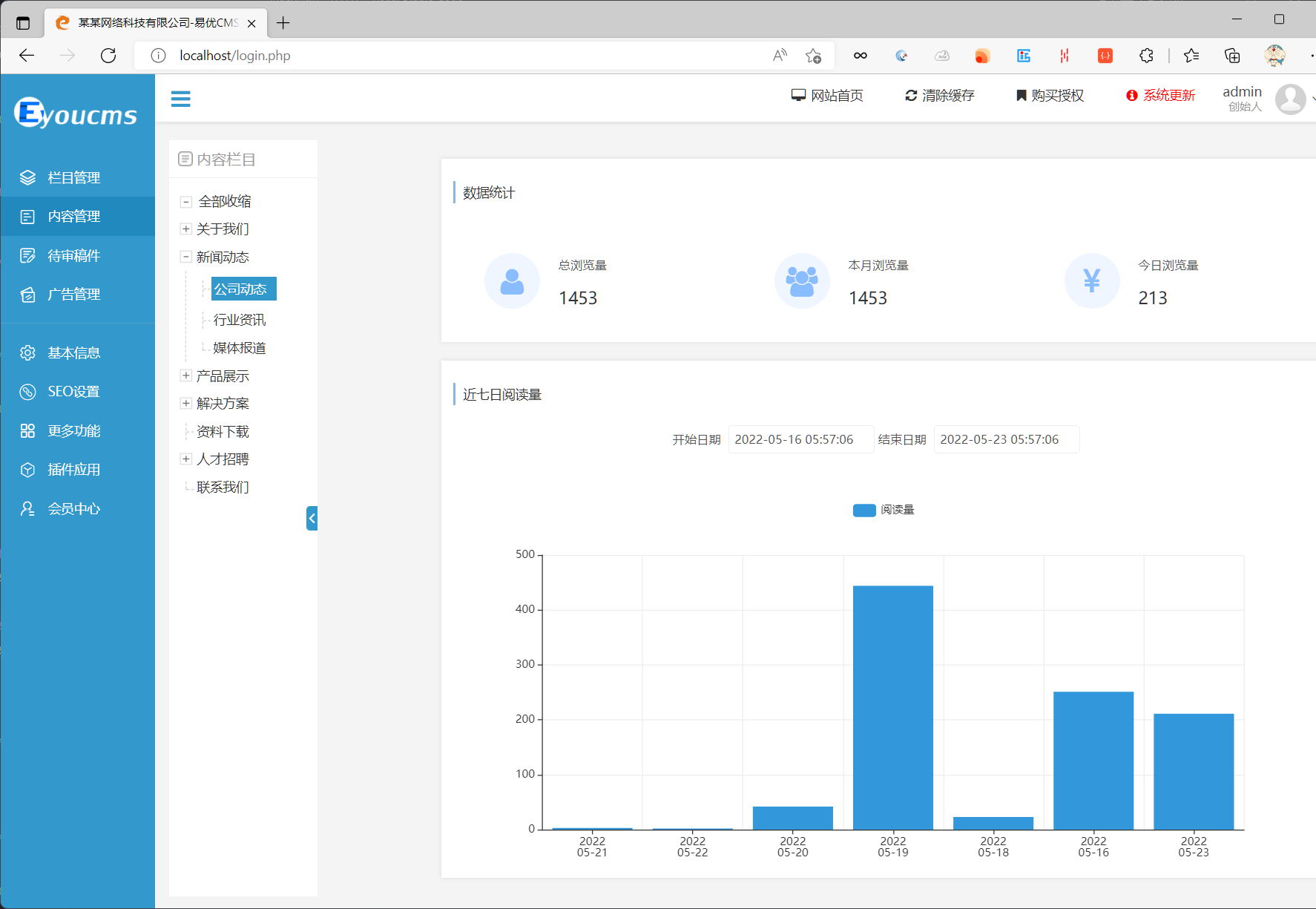Viewport: 1316px width, 909px height.
Task: Collapse the content tree panel arrow
Action: pyautogui.click(x=312, y=518)
